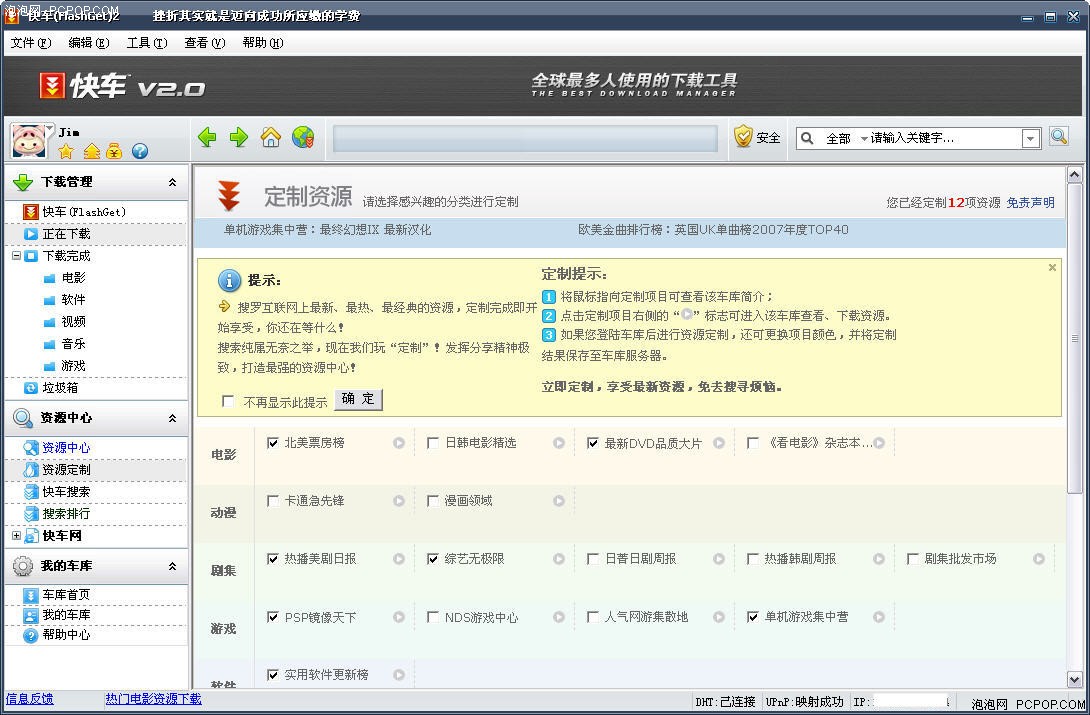This screenshot has width=1090, height=715.
Task: Open arrow icon beside 热播韩剧周报
Action: (879, 559)
